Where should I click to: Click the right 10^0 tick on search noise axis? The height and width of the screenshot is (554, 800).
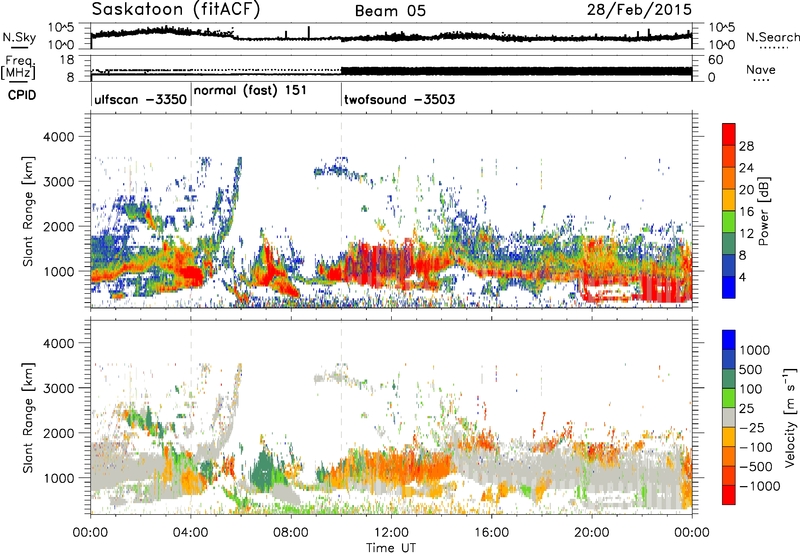tap(722, 45)
